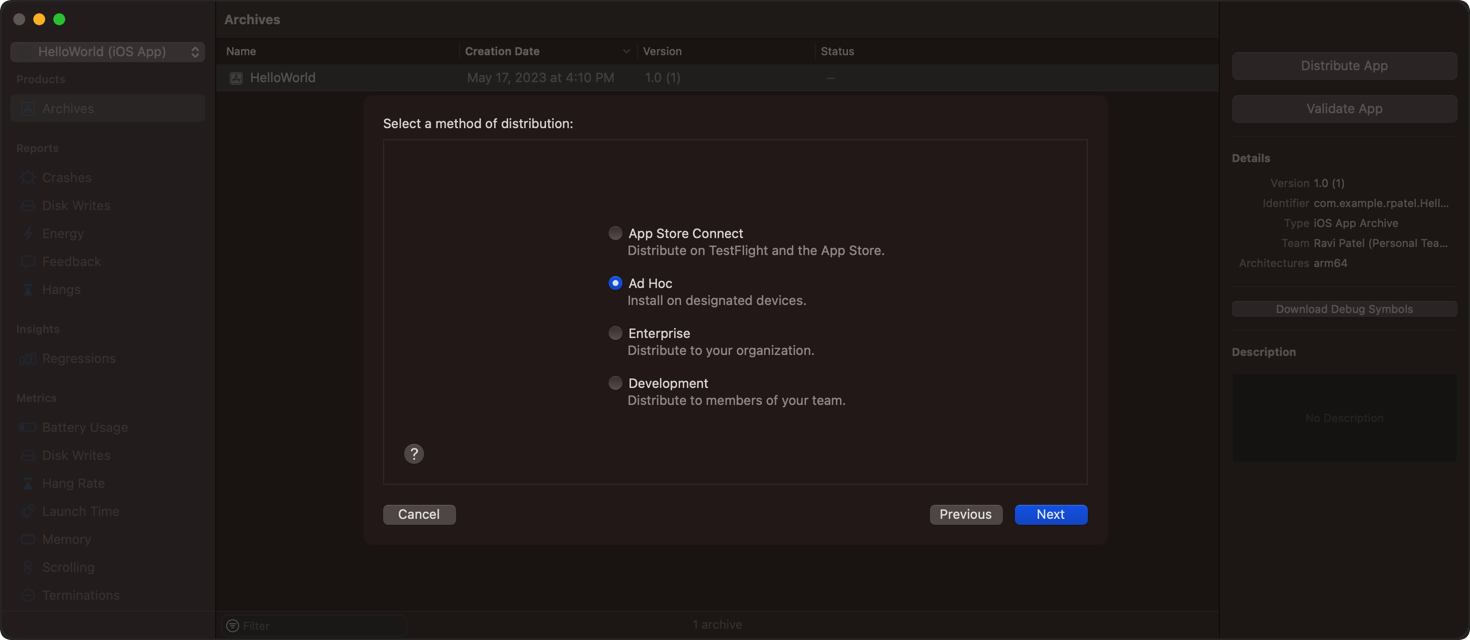The width and height of the screenshot is (1470, 640).
Task: Select the Hangs hourglass icon
Action: [x=28, y=289]
